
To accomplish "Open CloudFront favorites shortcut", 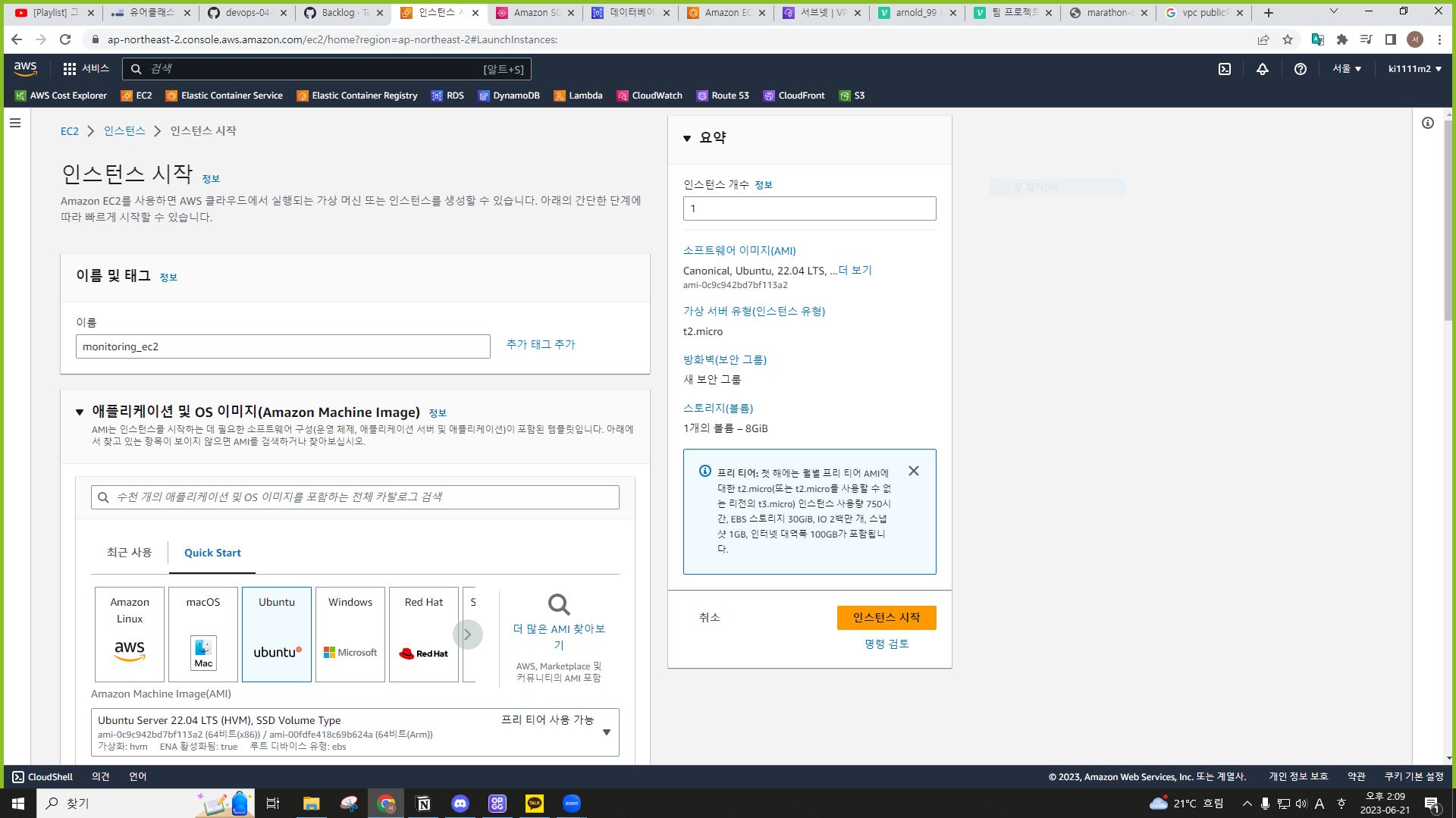I will (794, 96).
